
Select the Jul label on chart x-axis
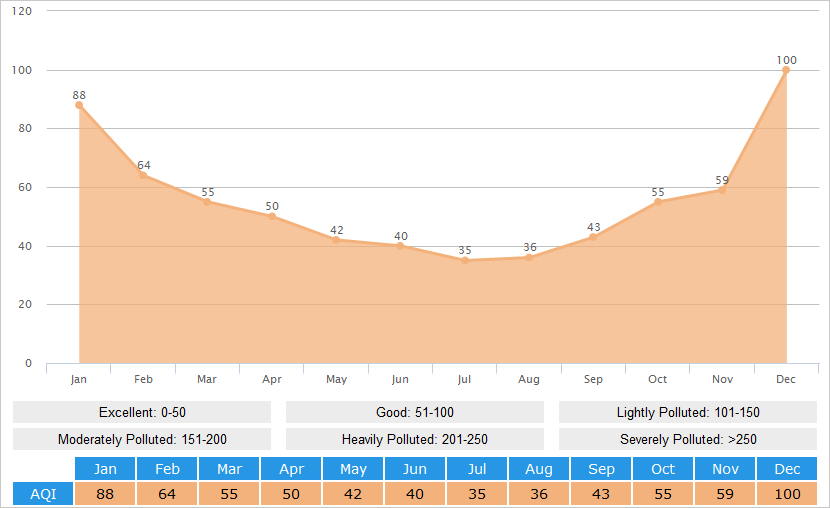464,379
